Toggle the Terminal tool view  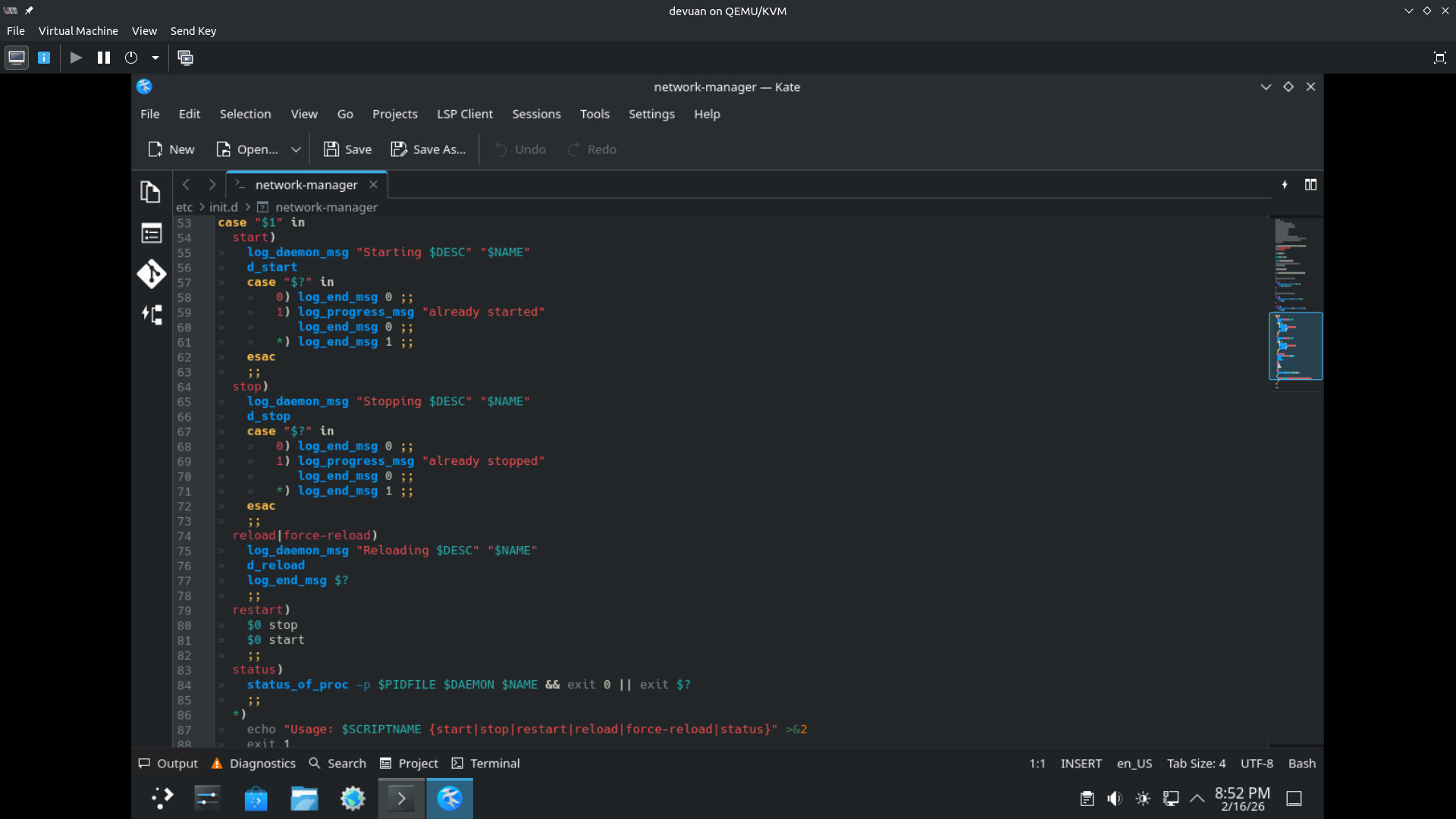[486, 764]
